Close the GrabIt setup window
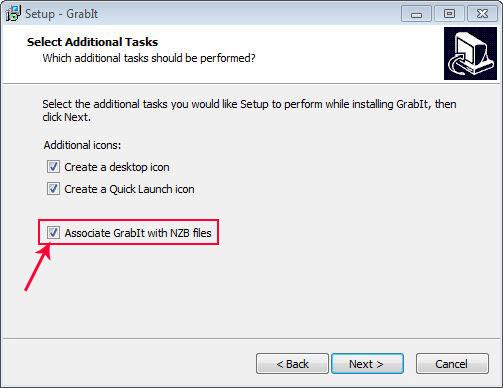Image resolution: width=503 pixels, height=388 pixels. point(482,14)
